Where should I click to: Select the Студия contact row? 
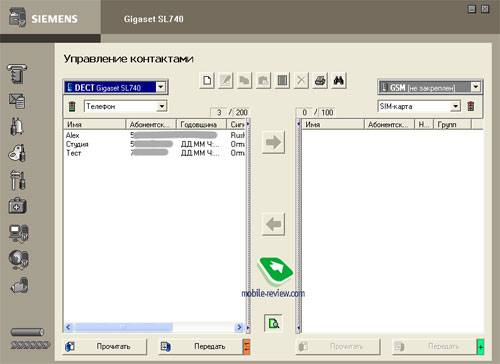coord(155,144)
